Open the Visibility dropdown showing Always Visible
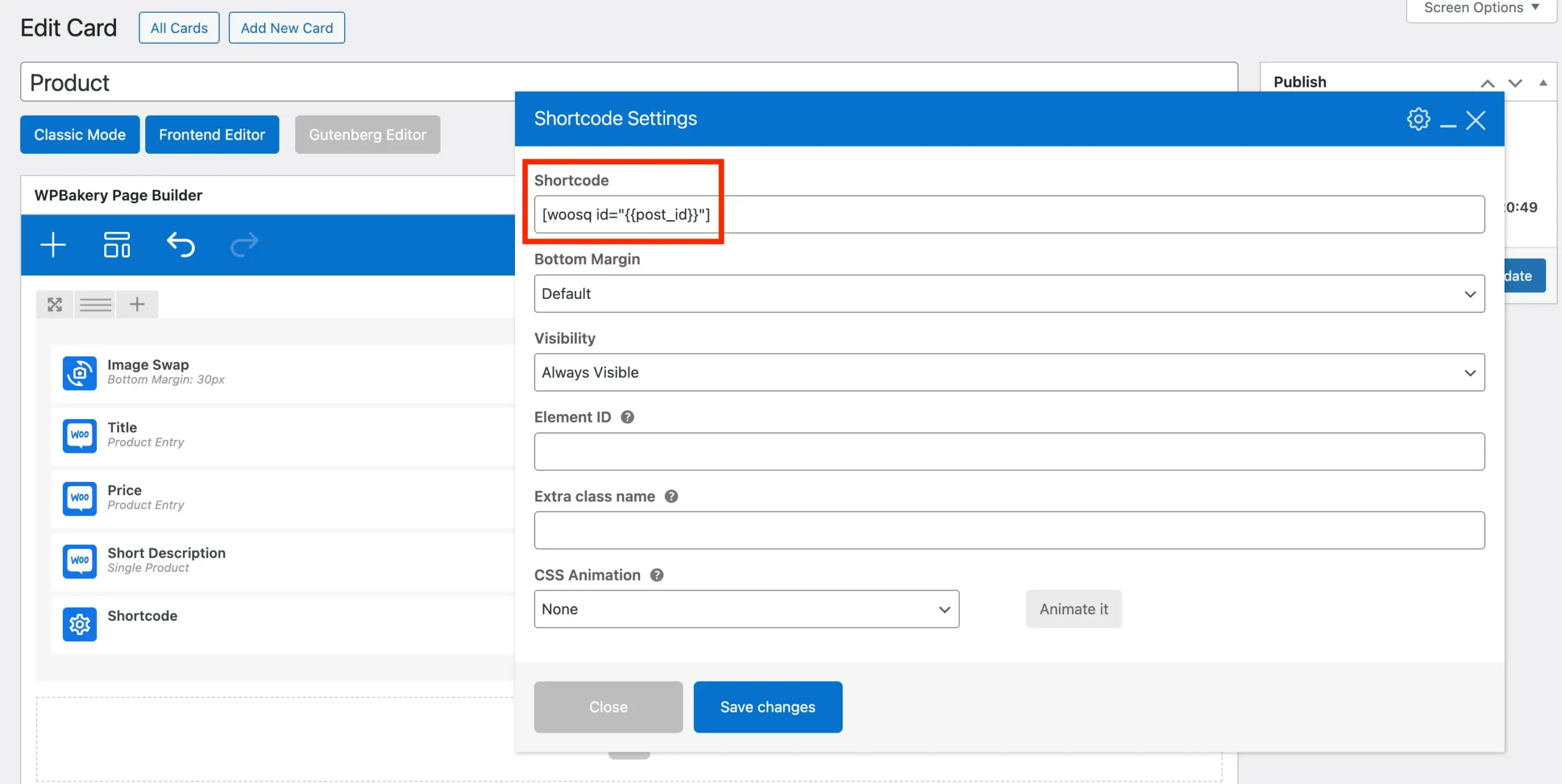Screen dimensions: 1562x784 click(x=1009, y=373)
